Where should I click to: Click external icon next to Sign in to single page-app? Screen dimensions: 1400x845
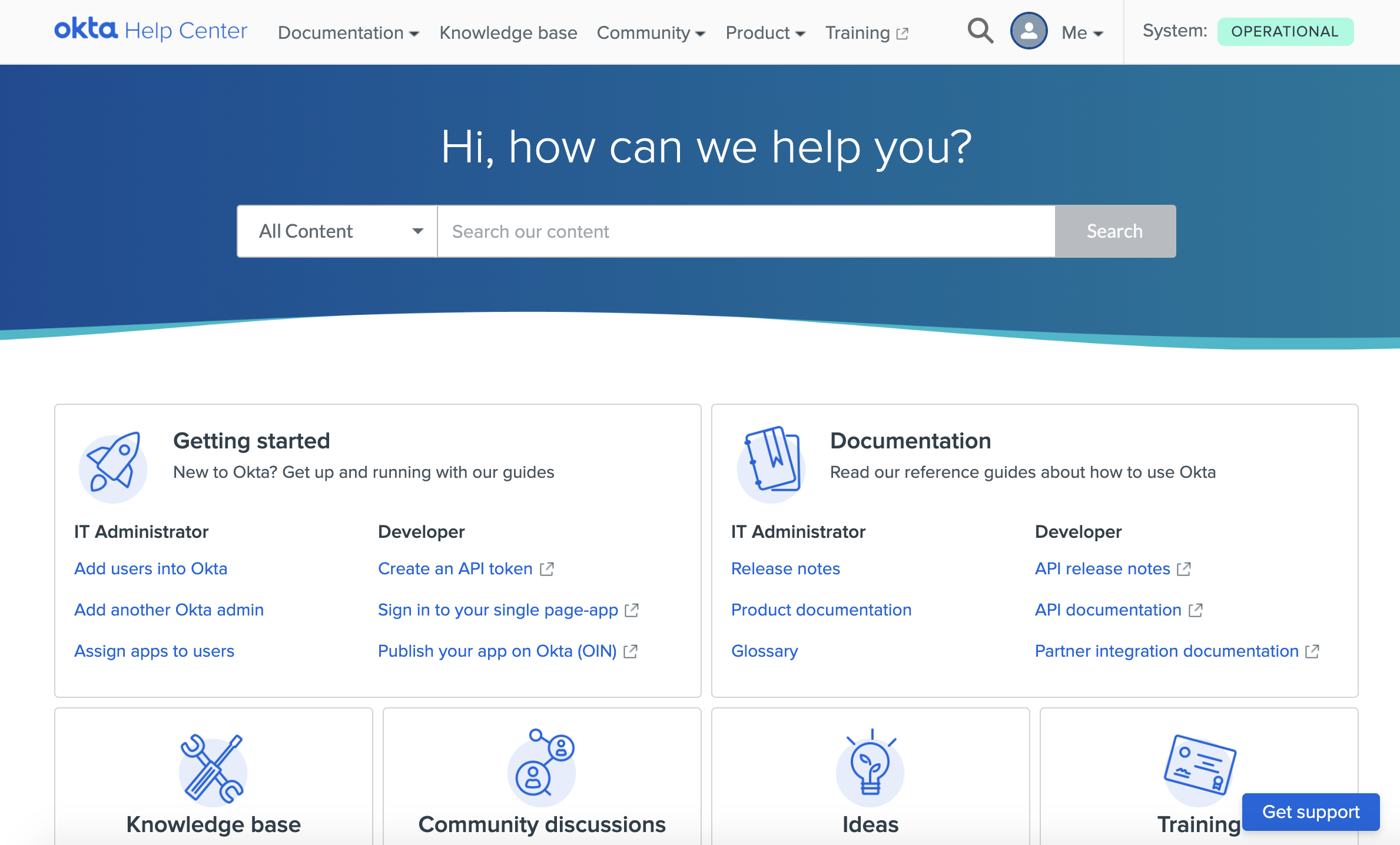(632, 610)
